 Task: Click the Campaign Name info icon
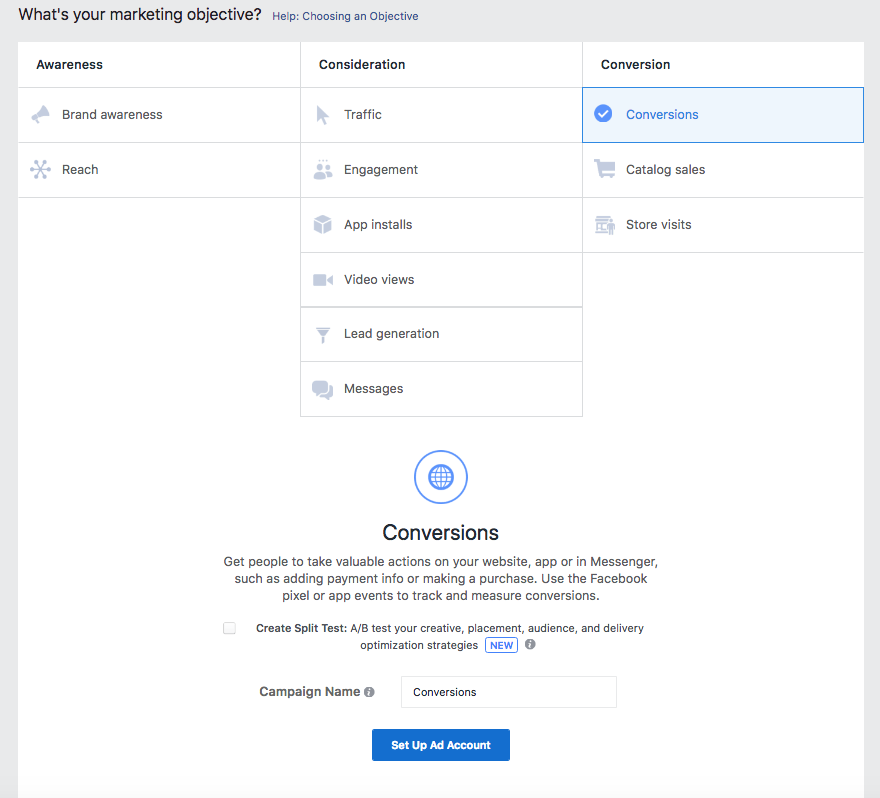pos(369,692)
